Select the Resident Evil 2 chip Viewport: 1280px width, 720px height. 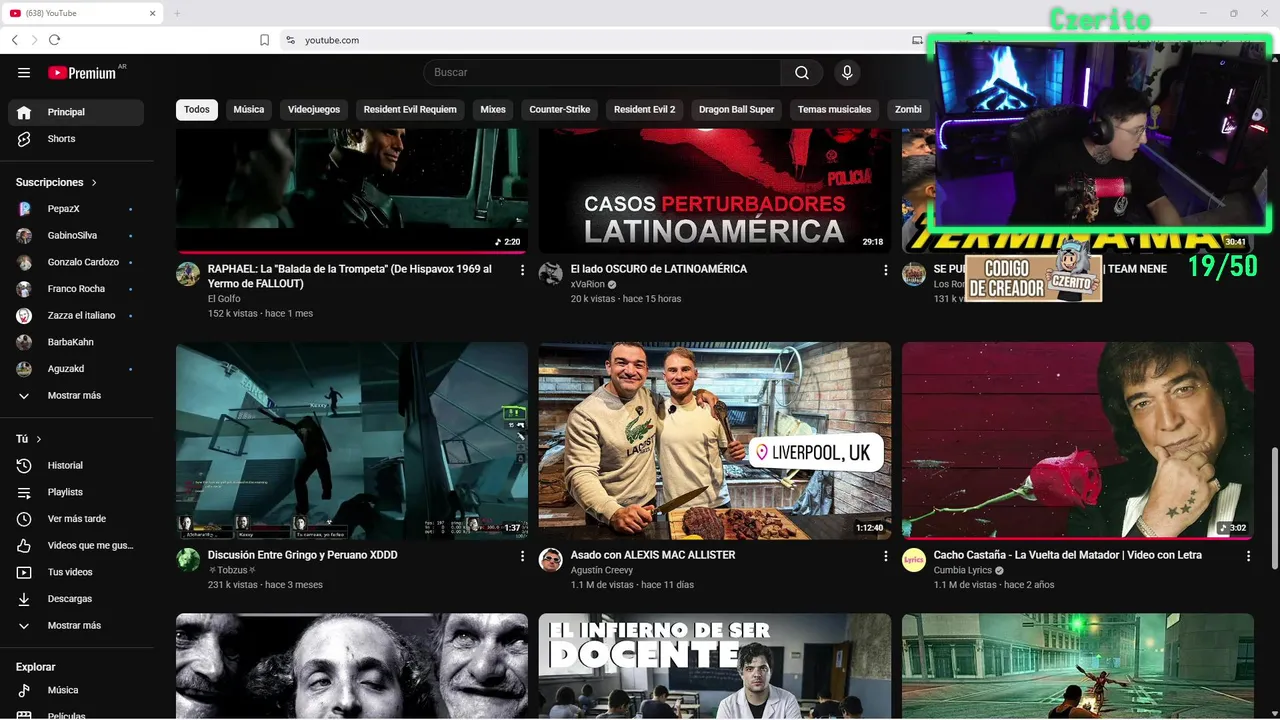pyautogui.click(x=645, y=109)
